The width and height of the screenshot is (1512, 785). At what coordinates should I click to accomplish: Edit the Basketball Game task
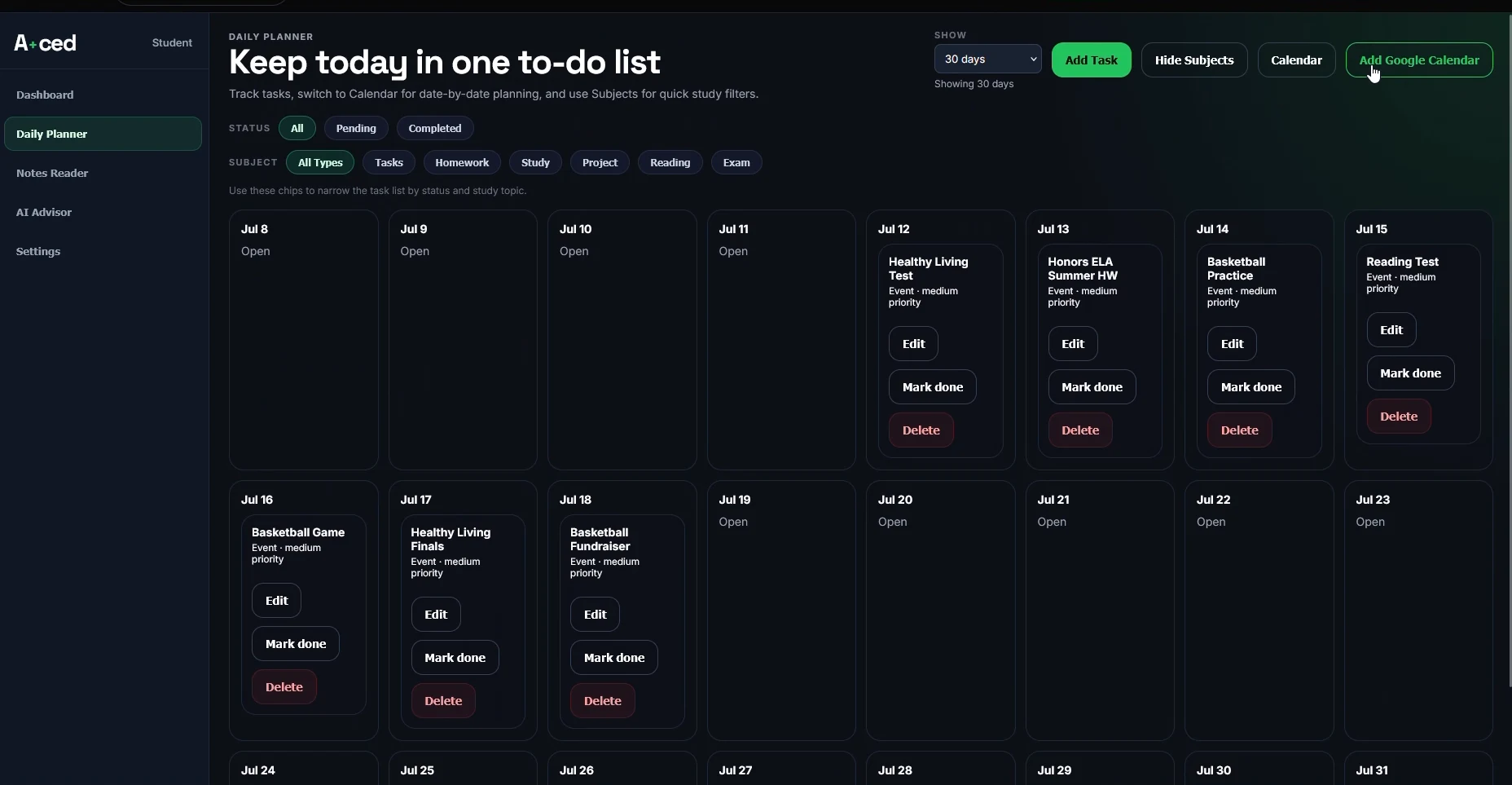pyautogui.click(x=276, y=601)
